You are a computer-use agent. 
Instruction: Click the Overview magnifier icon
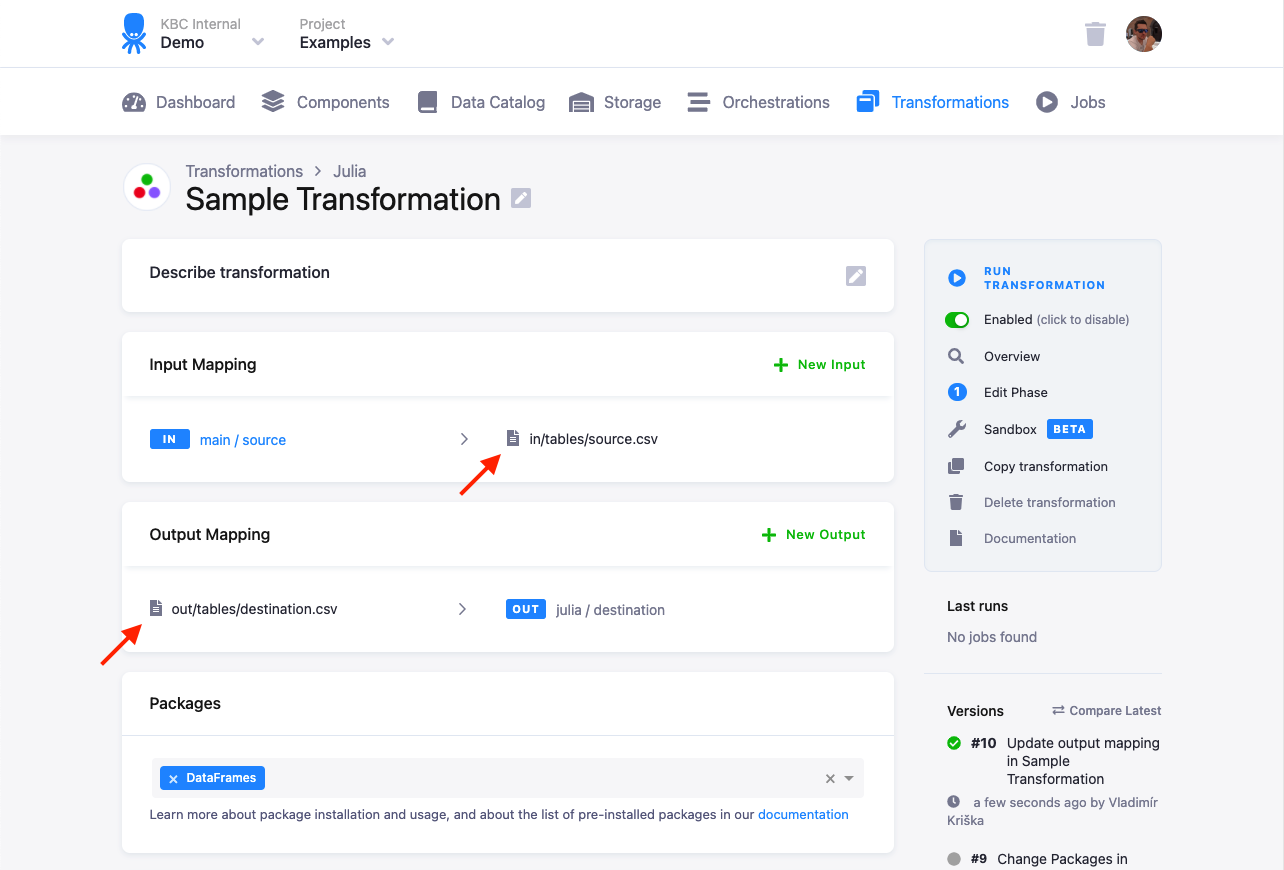click(x=956, y=356)
